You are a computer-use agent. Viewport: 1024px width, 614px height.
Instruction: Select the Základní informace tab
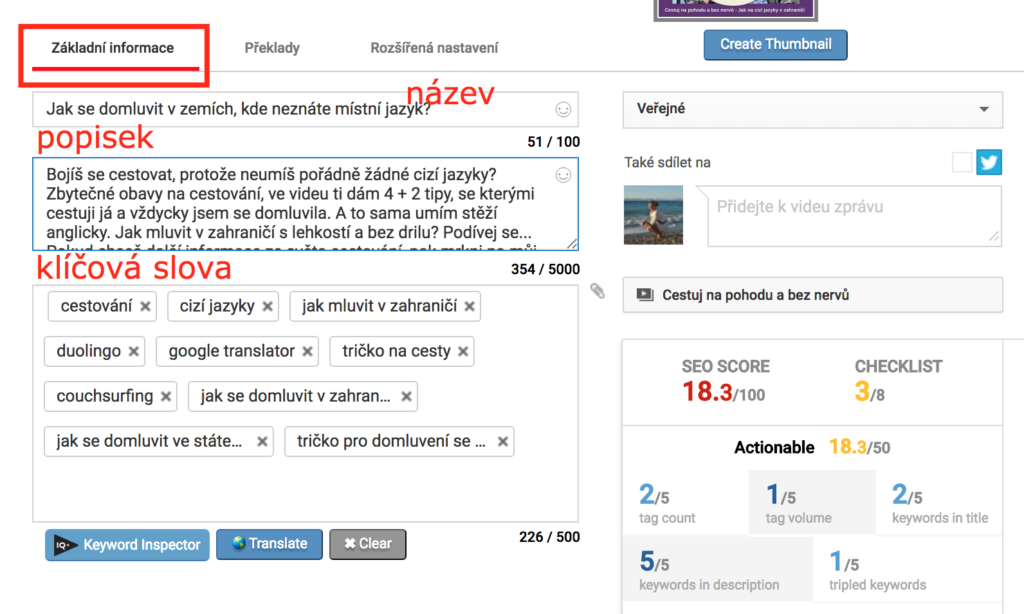pos(113,48)
